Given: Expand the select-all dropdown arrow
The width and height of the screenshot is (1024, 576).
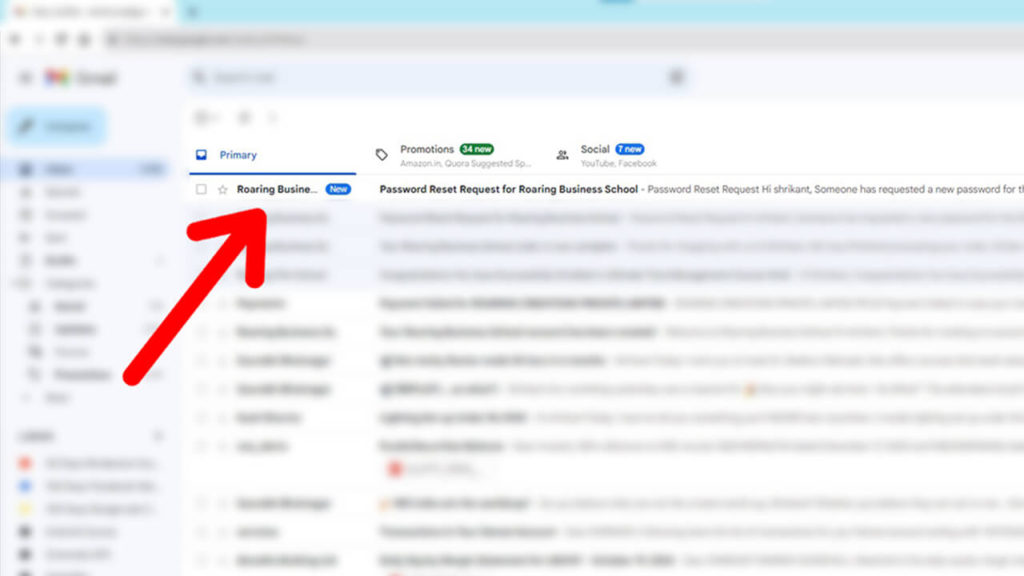Looking at the screenshot, I should pyautogui.click(x=214, y=118).
